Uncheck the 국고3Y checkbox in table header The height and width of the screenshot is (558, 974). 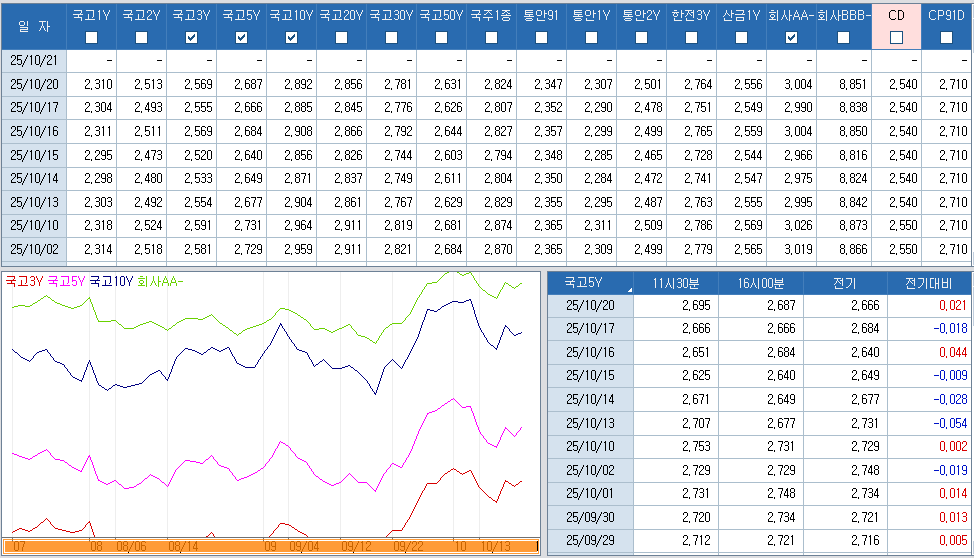[x=192, y=37]
